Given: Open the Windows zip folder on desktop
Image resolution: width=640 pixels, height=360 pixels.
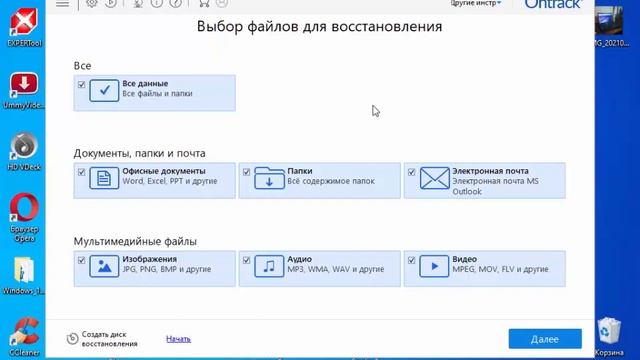Looking at the screenshot, I should pos(24,276).
